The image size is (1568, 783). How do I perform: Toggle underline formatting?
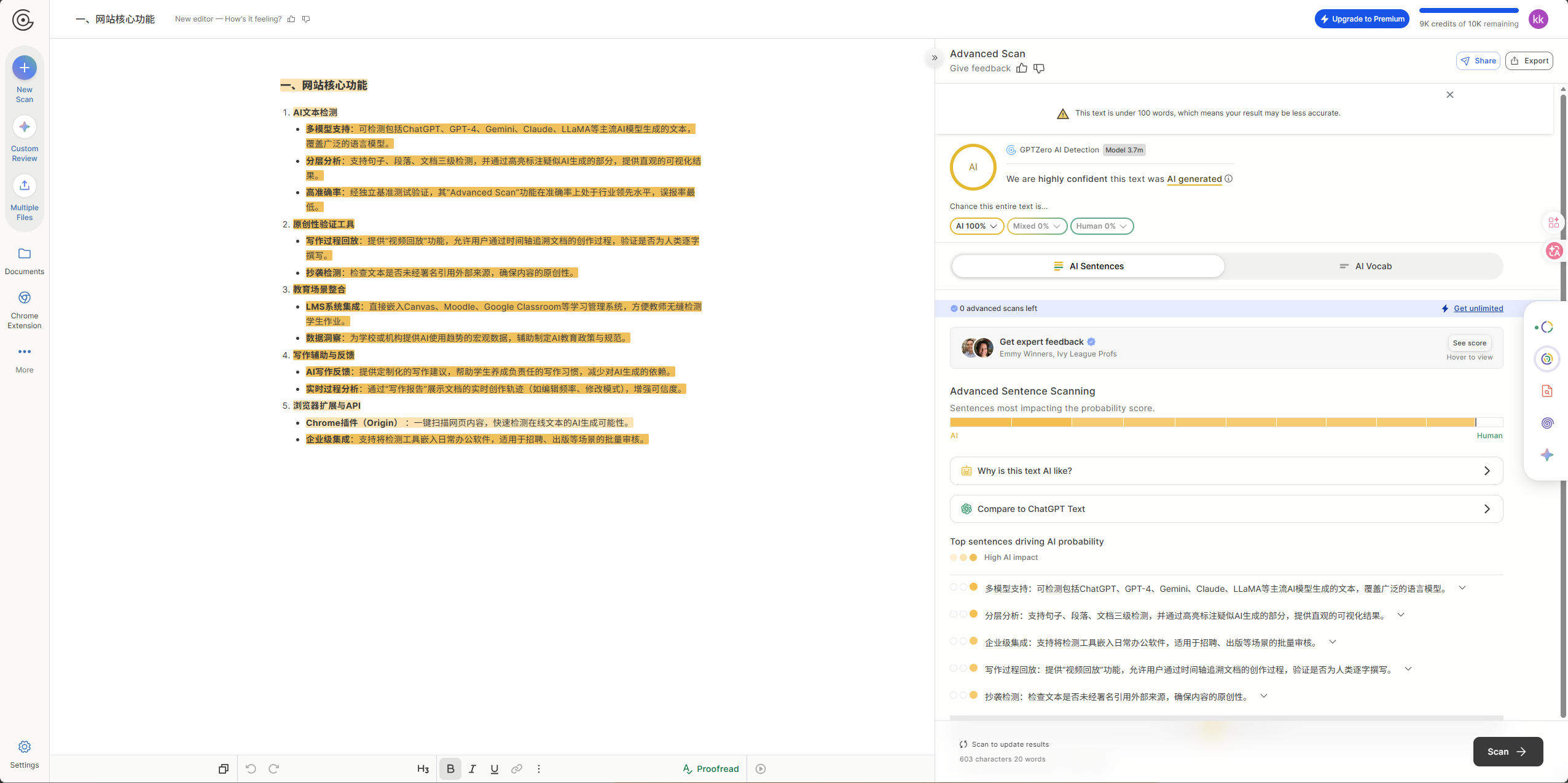pyautogui.click(x=495, y=769)
